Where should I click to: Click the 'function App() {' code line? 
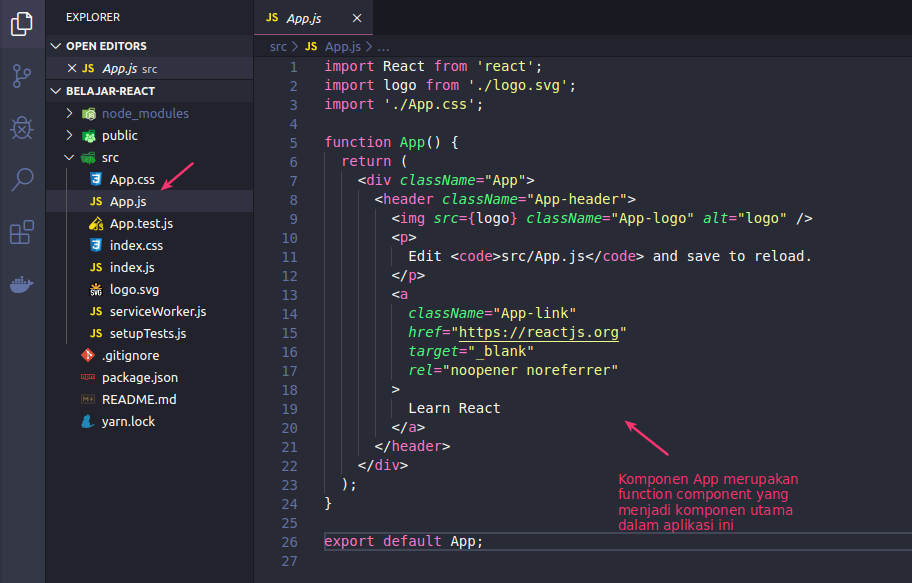click(391, 142)
